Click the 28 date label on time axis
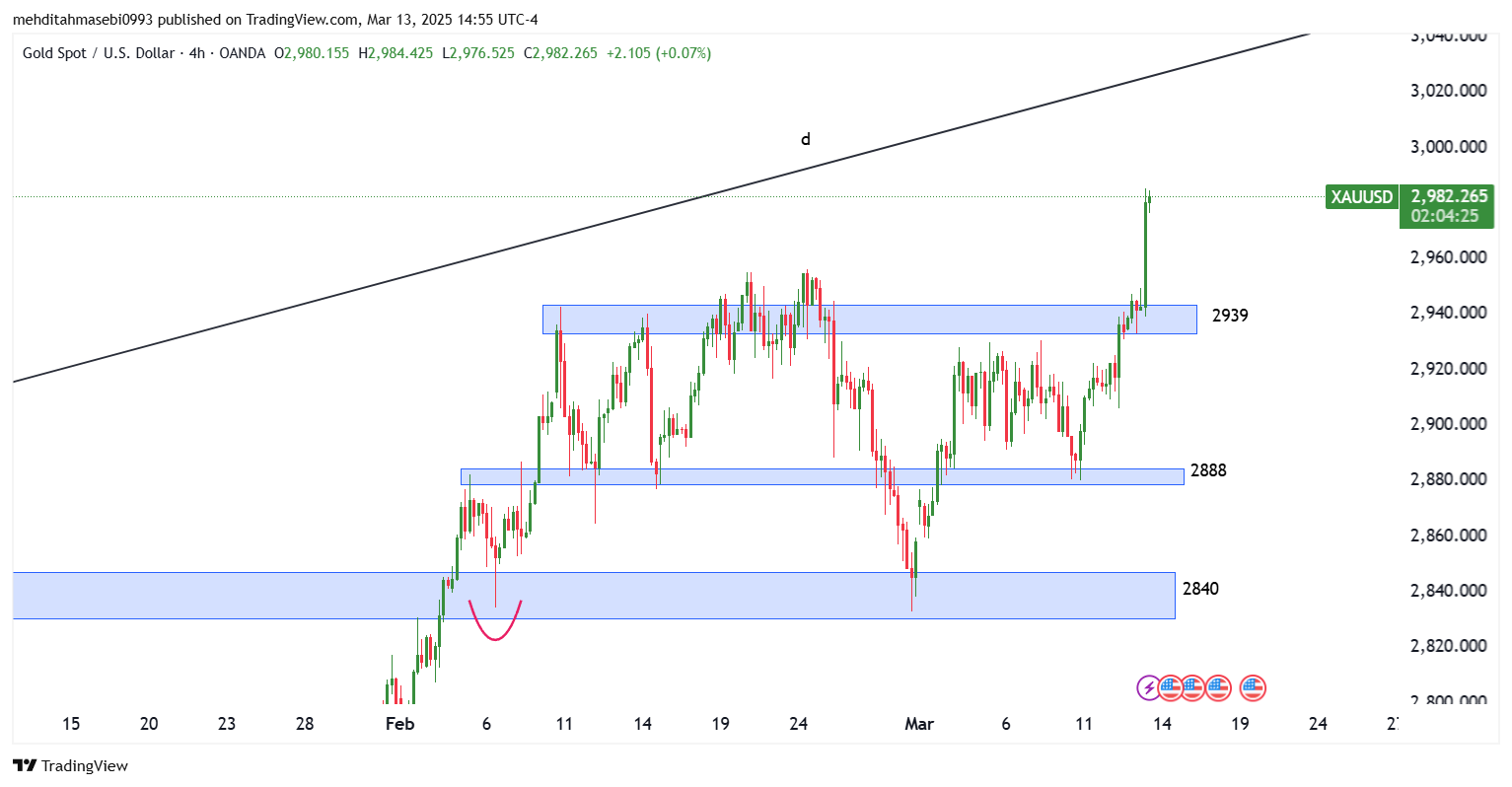Screen dimensions: 1512x787 pyautogui.click(x=305, y=724)
